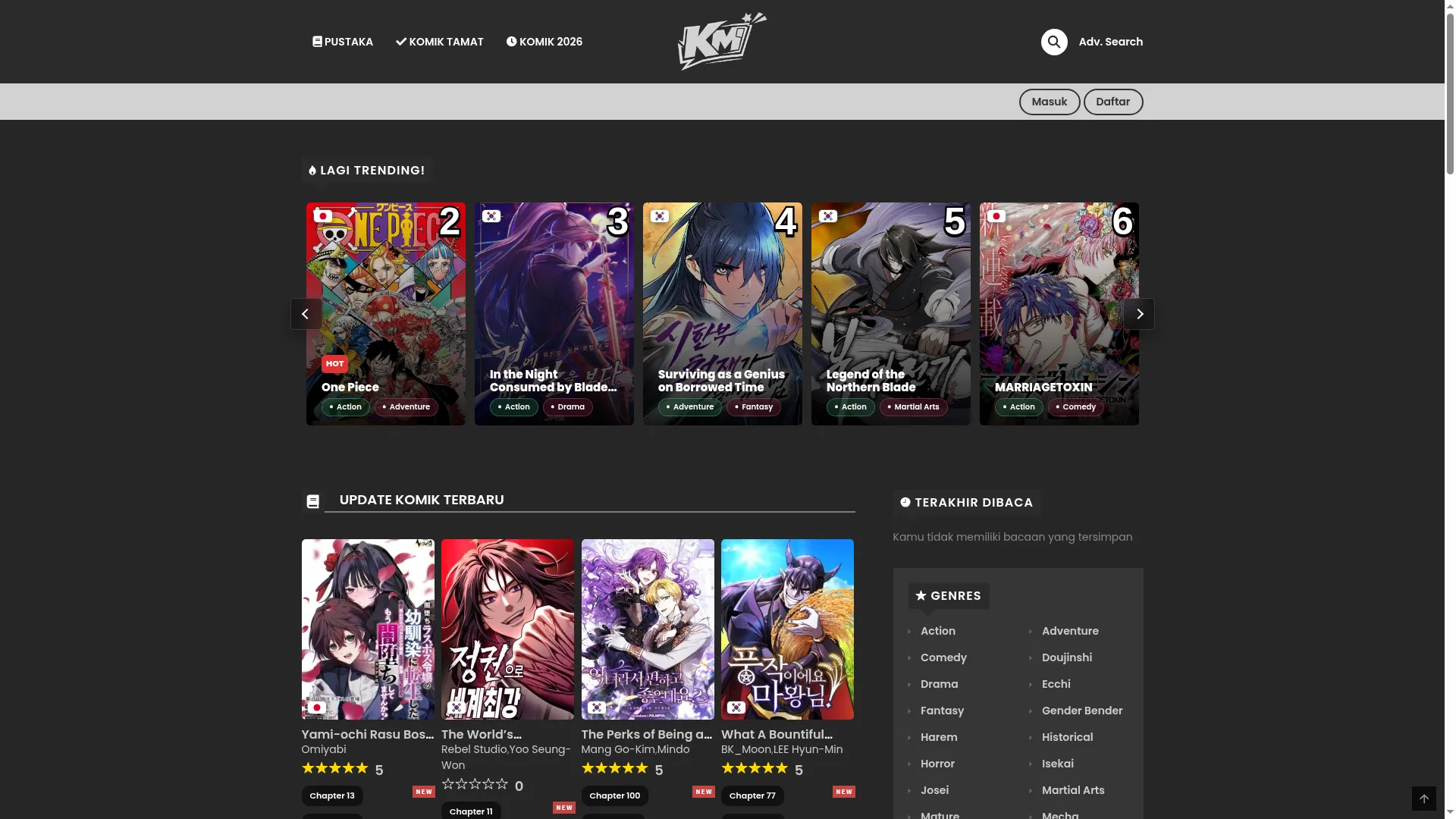Select the Ecchi genre
1456x819 pixels.
pyautogui.click(x=1056, y=684)
